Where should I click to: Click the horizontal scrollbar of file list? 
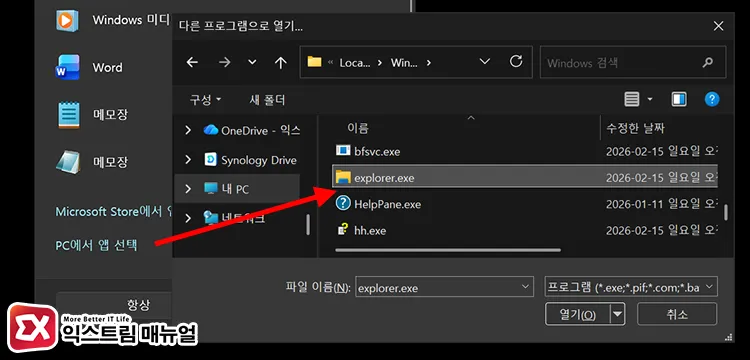tap(448, 250)
